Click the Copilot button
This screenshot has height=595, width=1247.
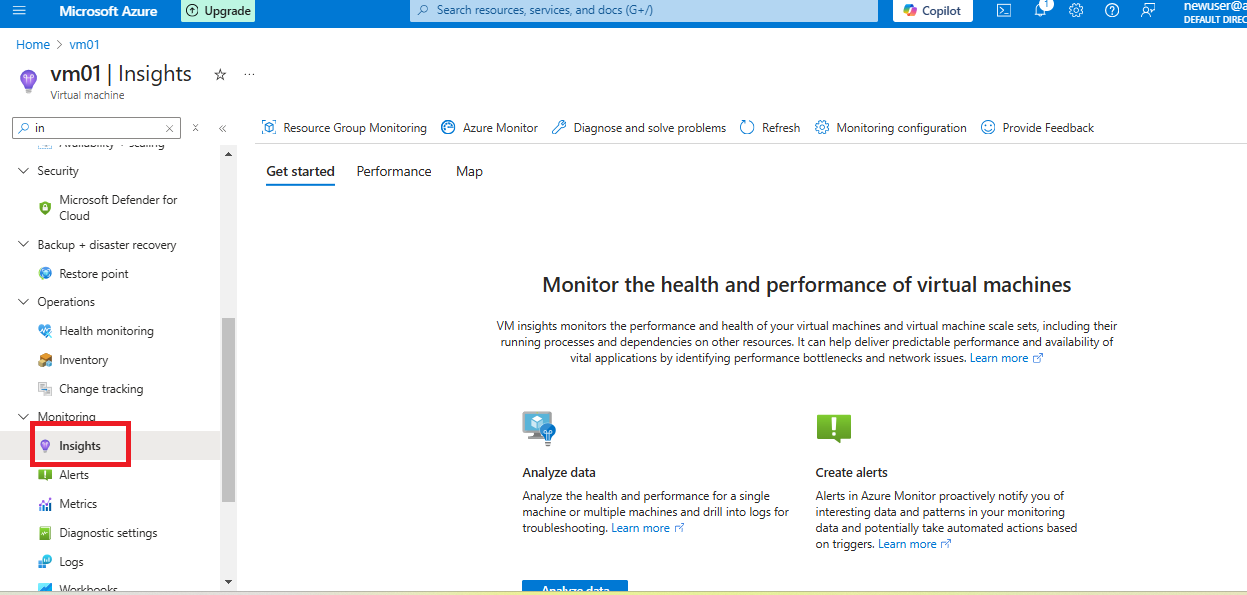tap(932, 10)
